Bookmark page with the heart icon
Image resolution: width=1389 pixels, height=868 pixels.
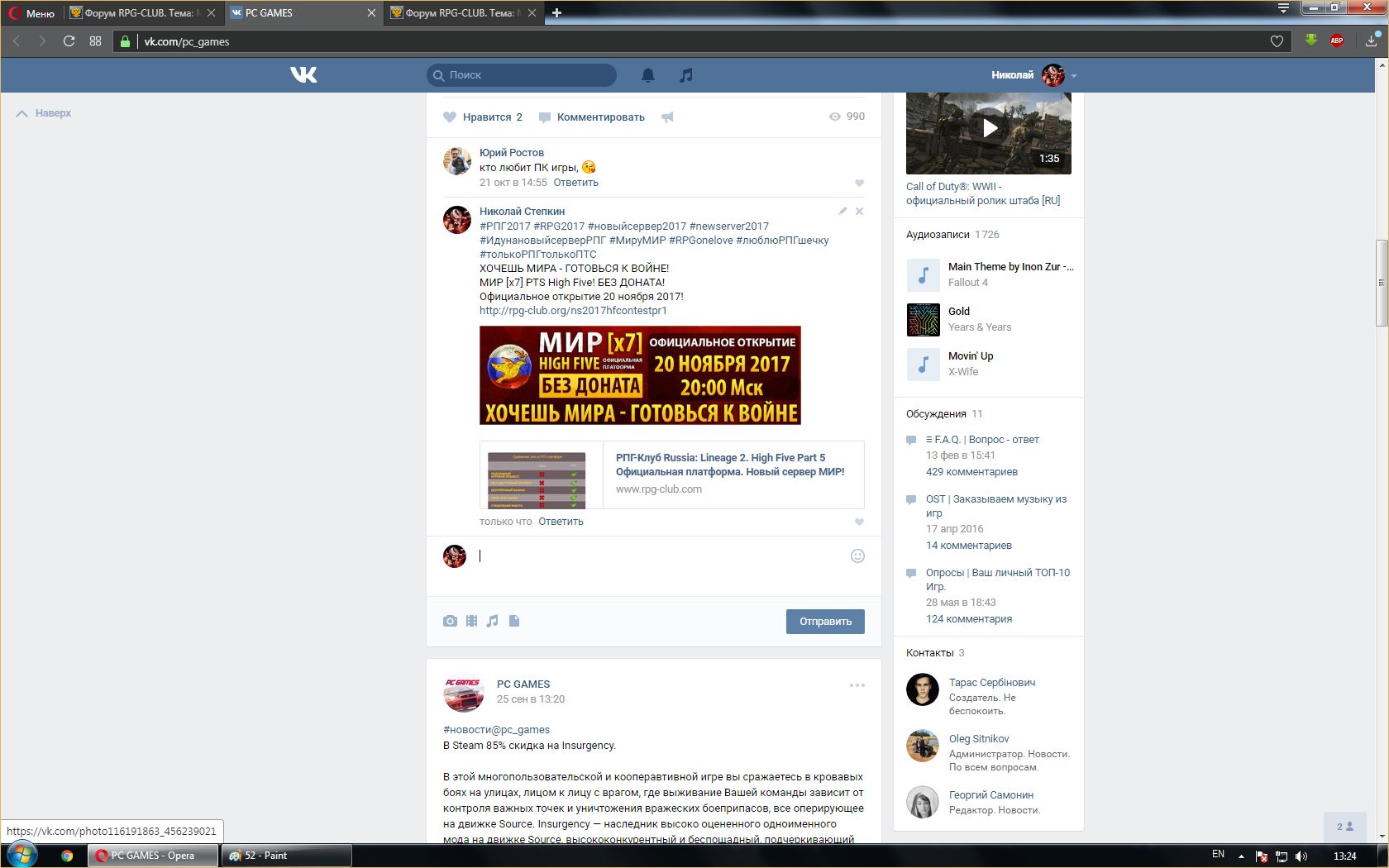click(1277, 41)
